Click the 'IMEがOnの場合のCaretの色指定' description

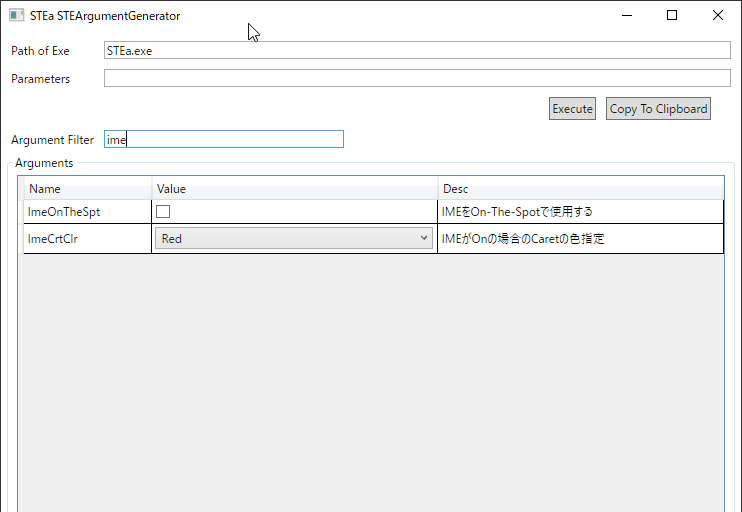pyautogui.click(x=523, y=238)
